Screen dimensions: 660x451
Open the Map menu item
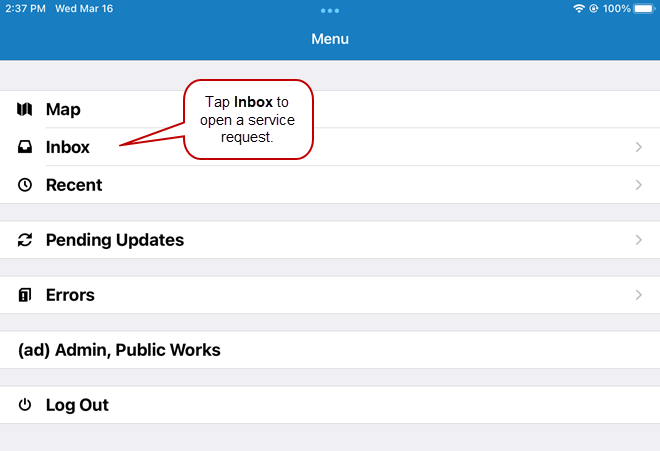coord(63,109)
